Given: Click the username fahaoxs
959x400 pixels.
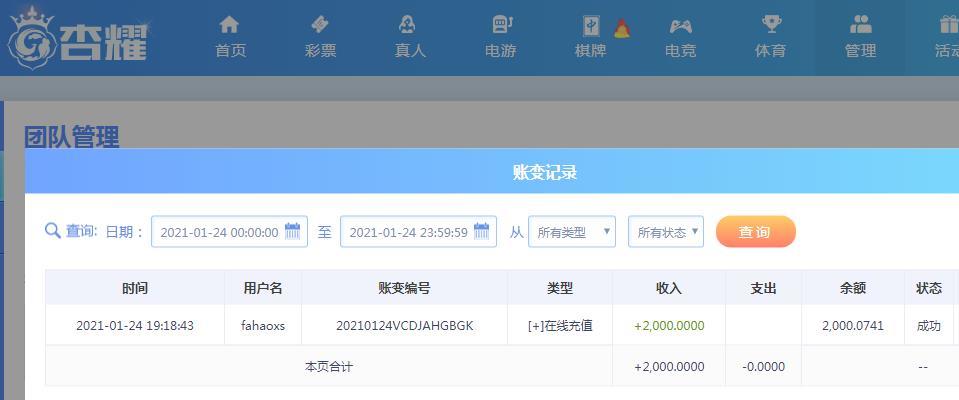Looking at the screenshot, I should [x=263, y=326].
